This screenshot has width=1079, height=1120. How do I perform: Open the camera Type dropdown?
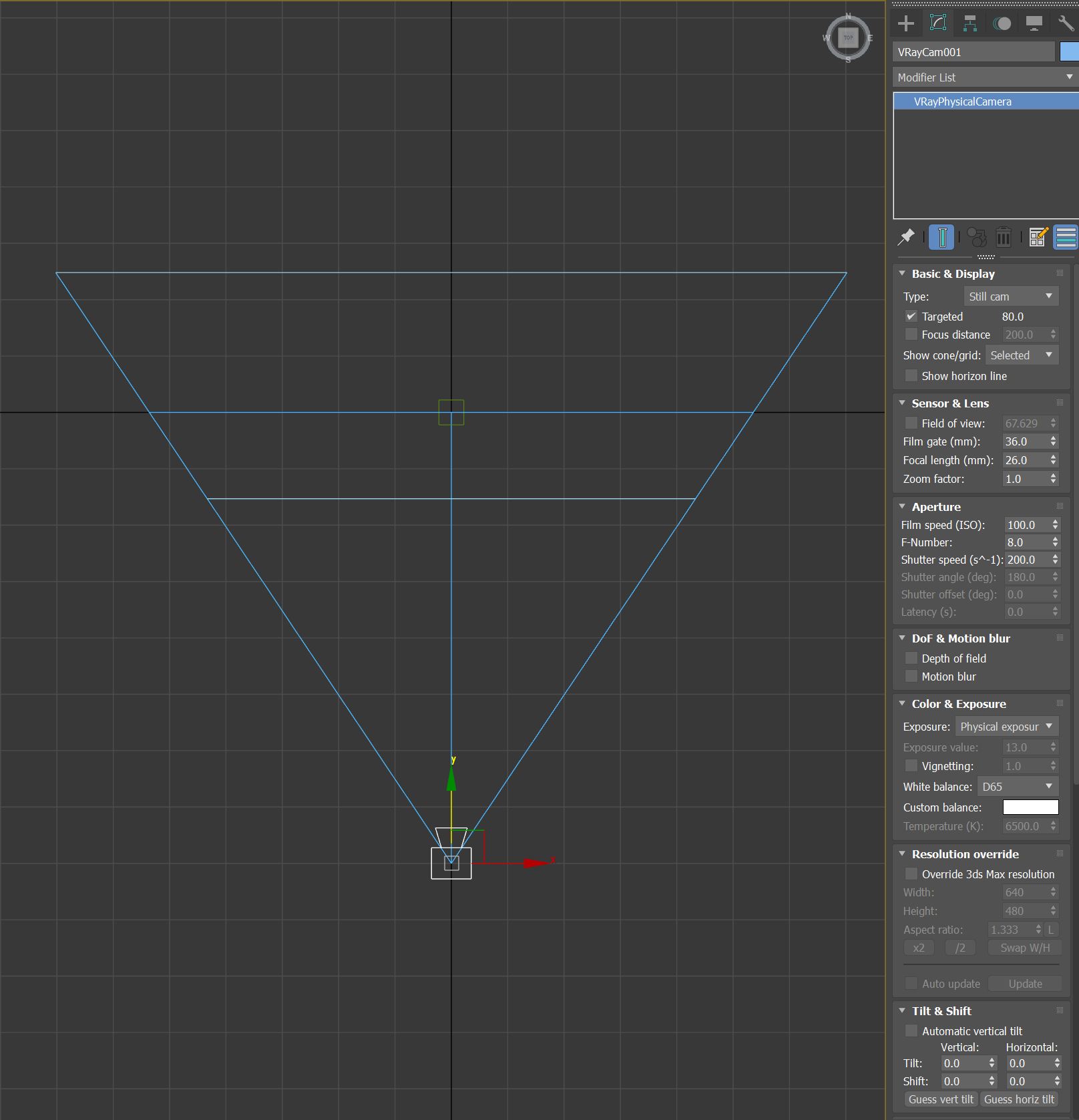(x=1011, y=297)
